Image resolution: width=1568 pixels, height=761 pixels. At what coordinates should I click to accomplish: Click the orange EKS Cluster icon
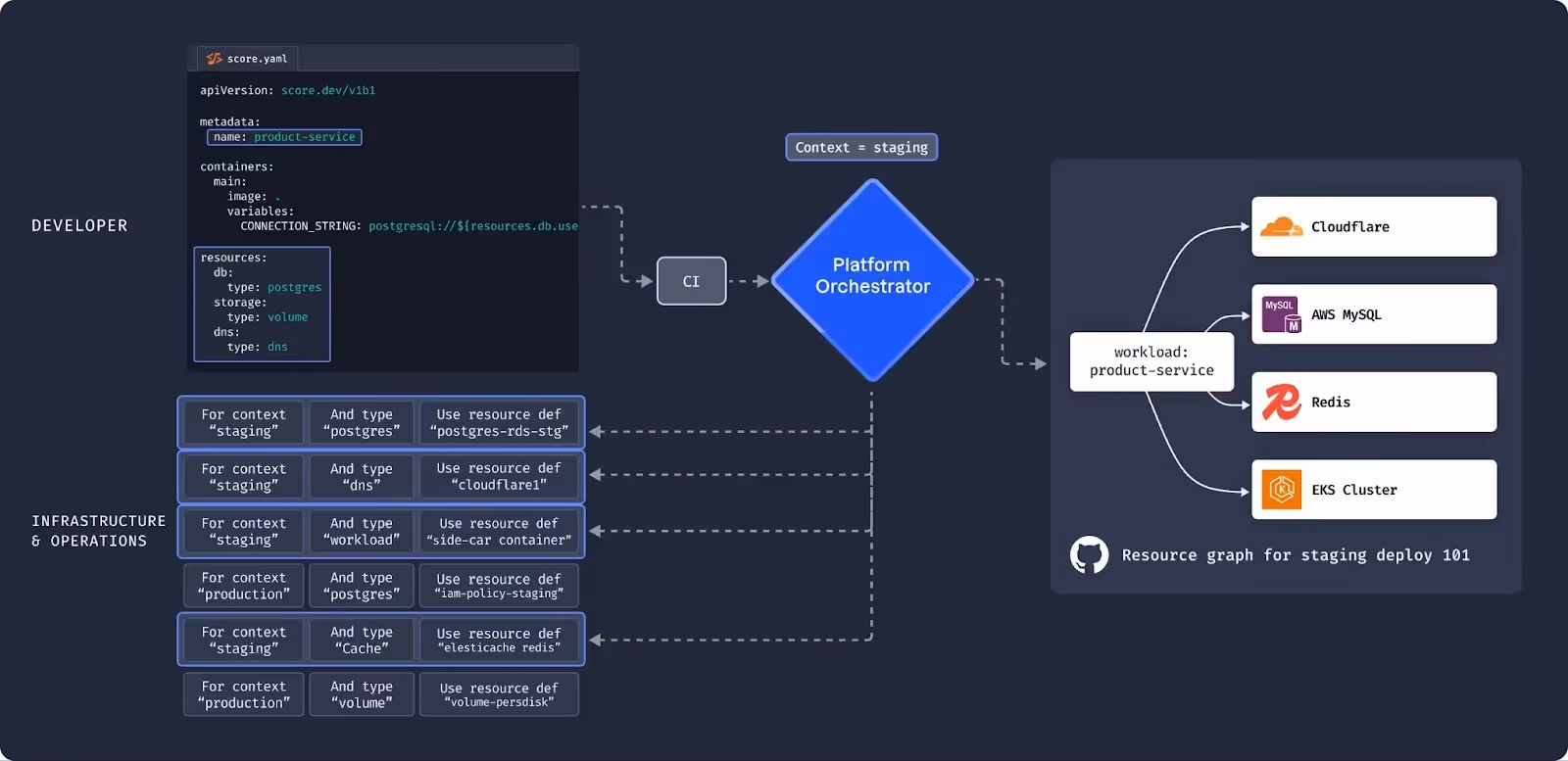(1281, 490)
